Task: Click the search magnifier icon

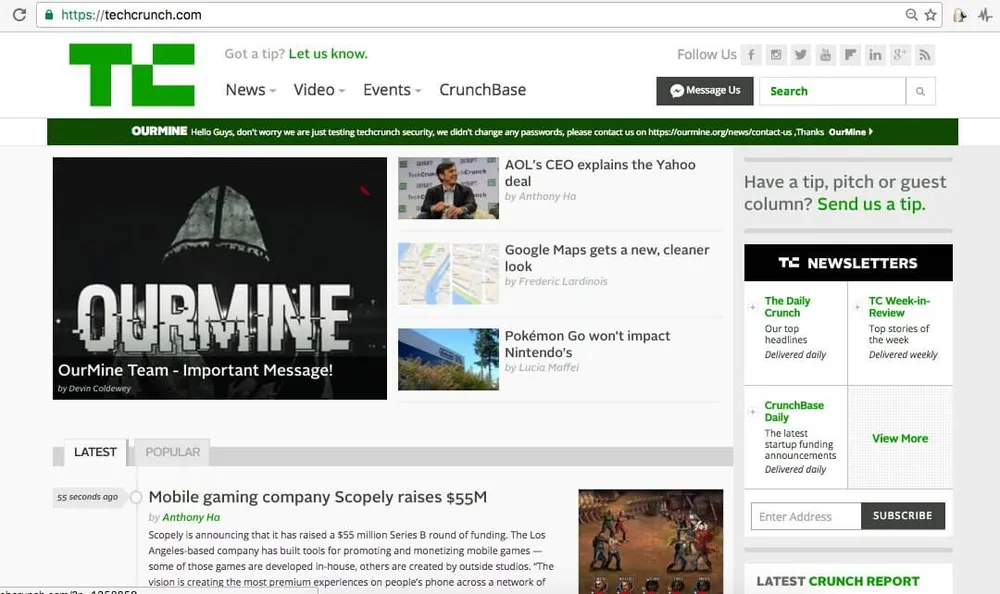Action: click(x=920, y=91)
